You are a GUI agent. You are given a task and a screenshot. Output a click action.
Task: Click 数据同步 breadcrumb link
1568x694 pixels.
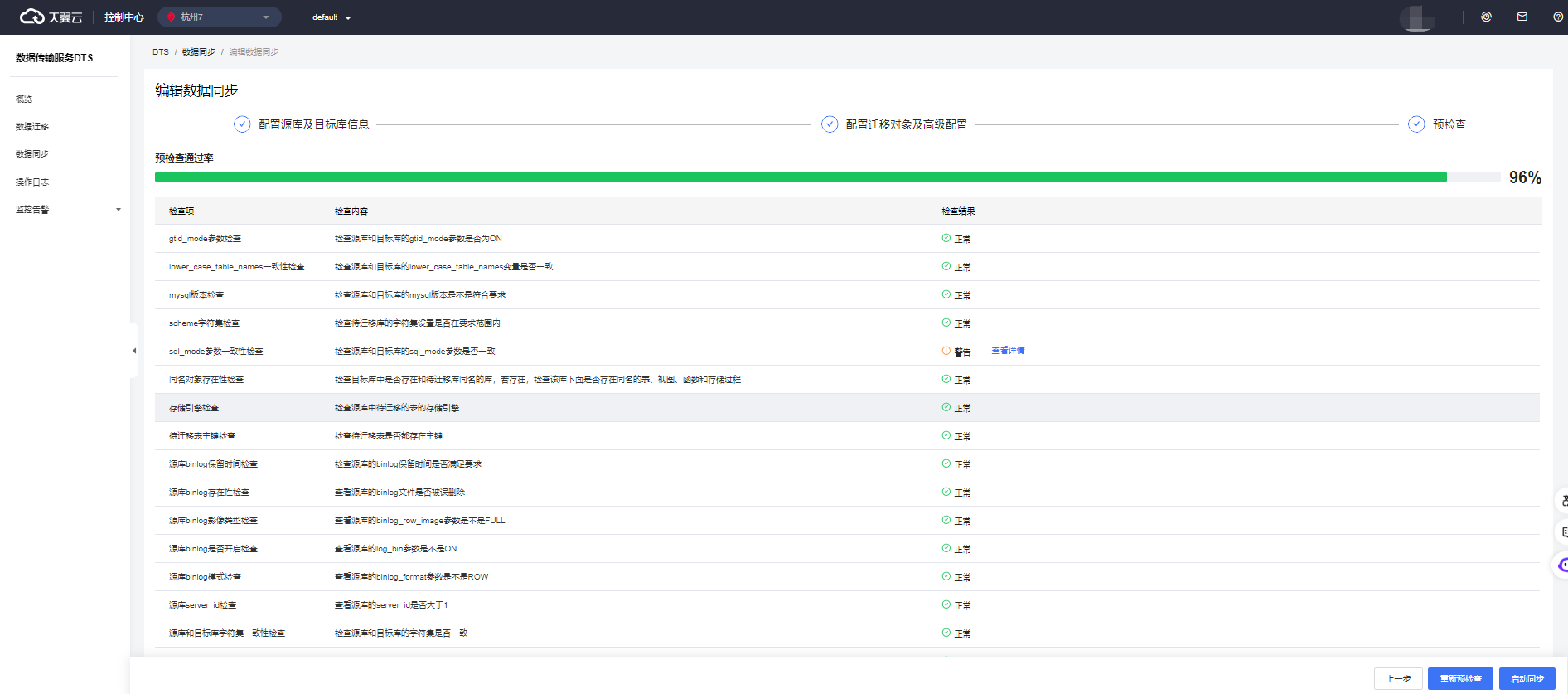[x=199, y=52]
